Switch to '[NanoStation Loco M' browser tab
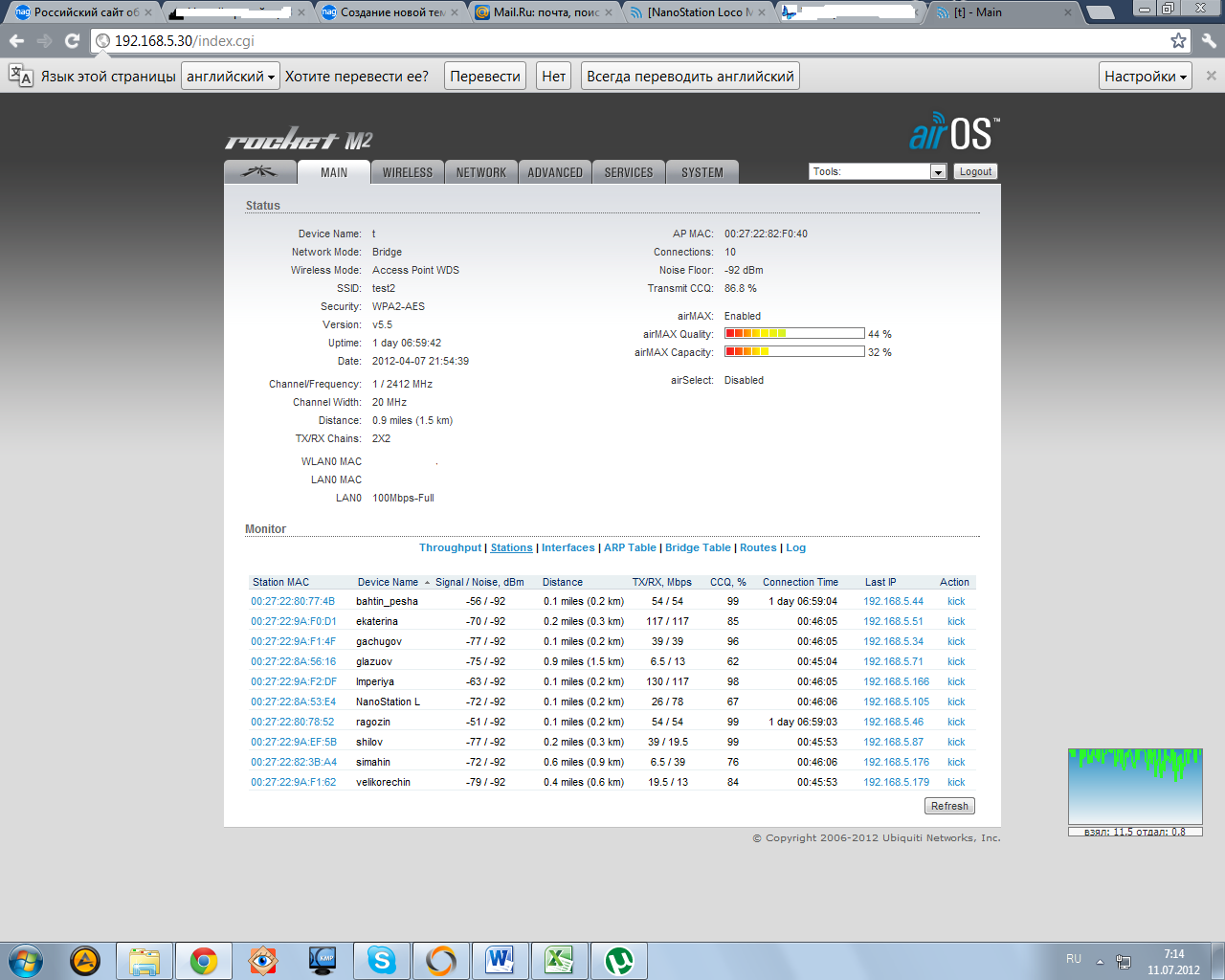 click(696, 12)
